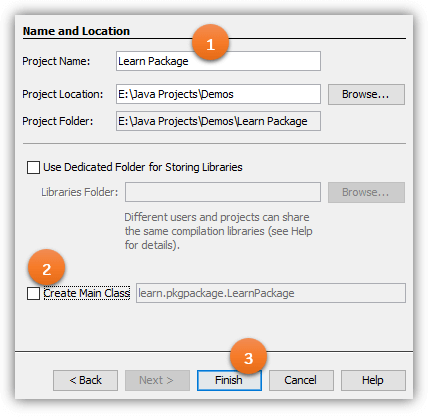430x420 pixels.
Task: Click the orange step 1 marker
Action: click(210, 43)
